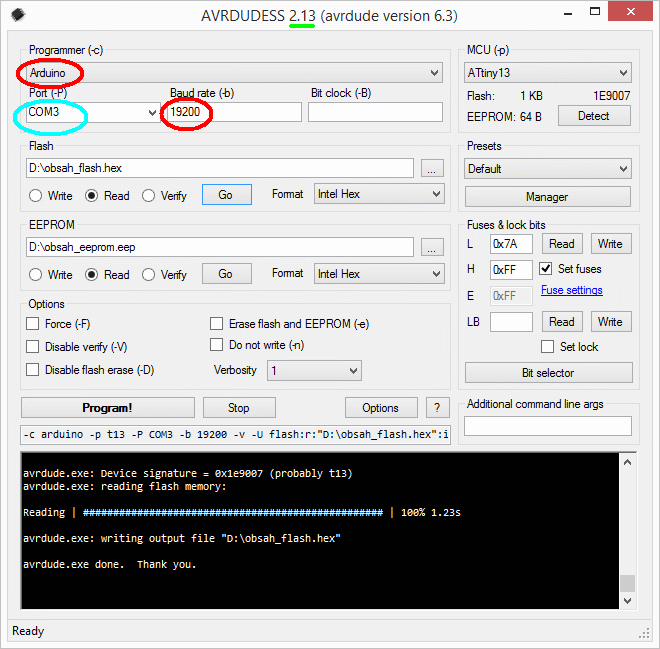This screenshot has width=660, height=649.
Task: Close the AVRDUDESS window
Action: tap(631, 11)
